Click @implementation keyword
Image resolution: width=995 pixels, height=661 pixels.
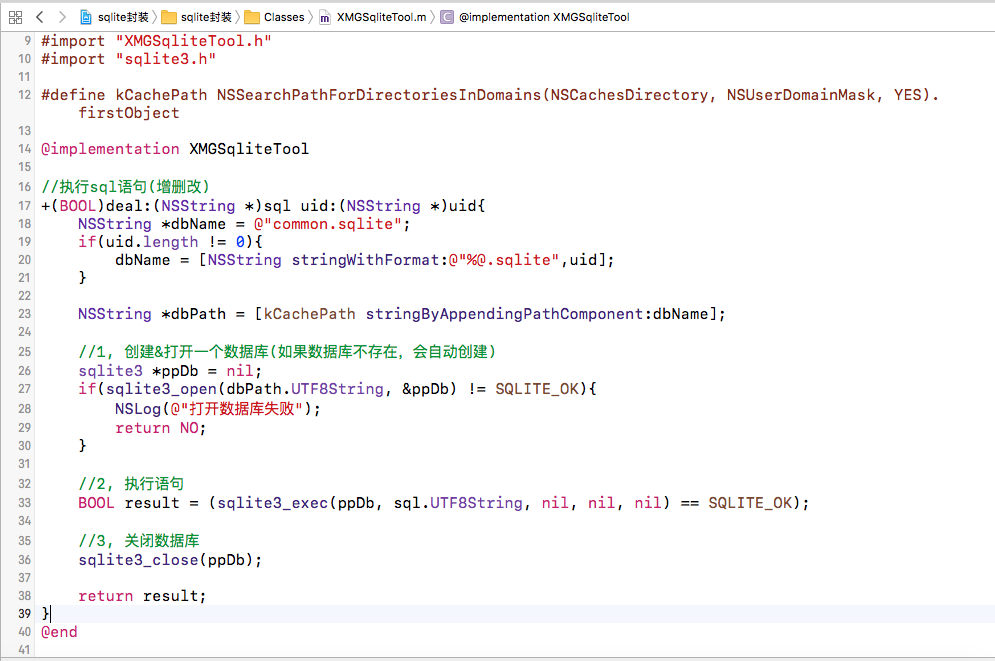tap(110, 149)
